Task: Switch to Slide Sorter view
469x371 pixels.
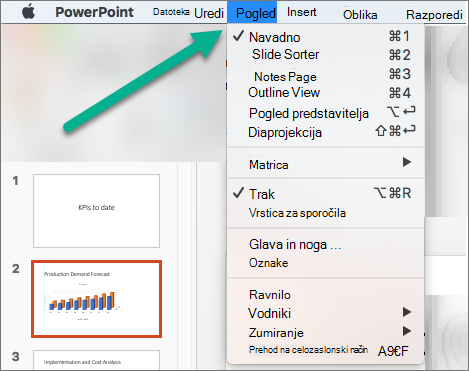Action: 325,55
